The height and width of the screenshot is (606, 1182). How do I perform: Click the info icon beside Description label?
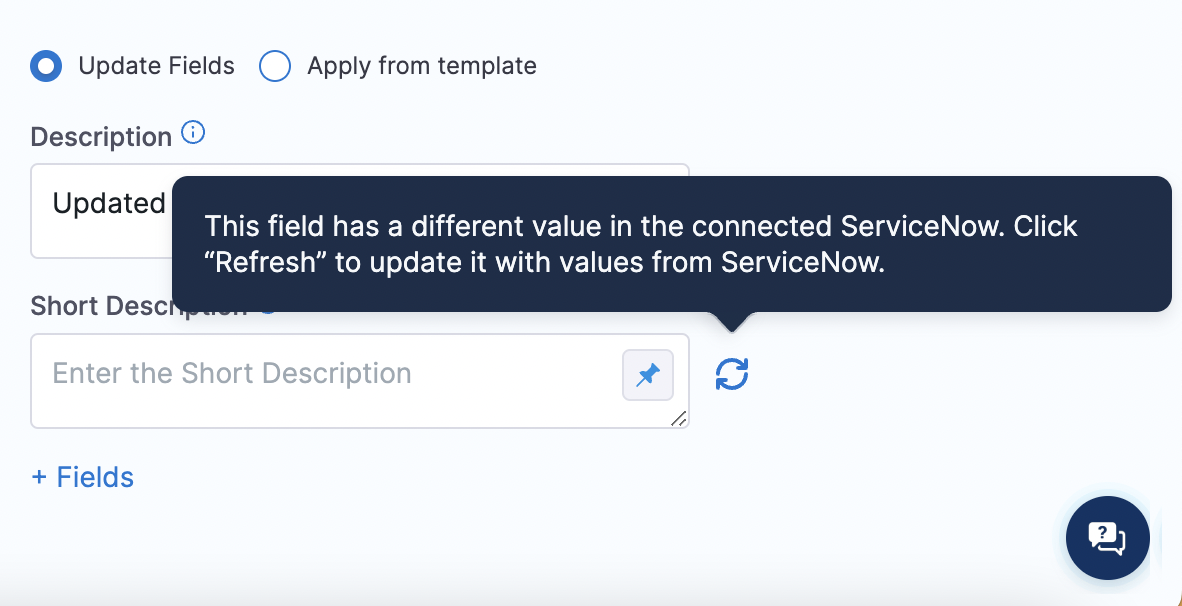pyautogui.click(x=193, y=133)
